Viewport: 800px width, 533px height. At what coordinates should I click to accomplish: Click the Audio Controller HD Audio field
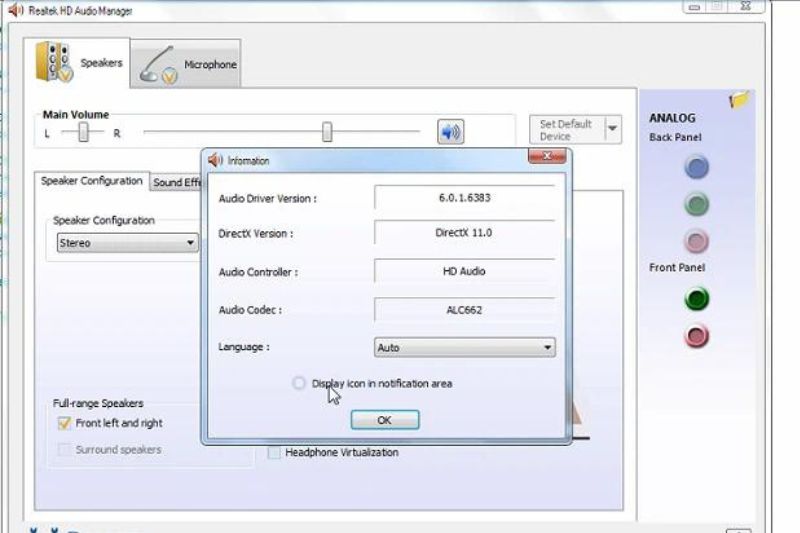(464, 271)
